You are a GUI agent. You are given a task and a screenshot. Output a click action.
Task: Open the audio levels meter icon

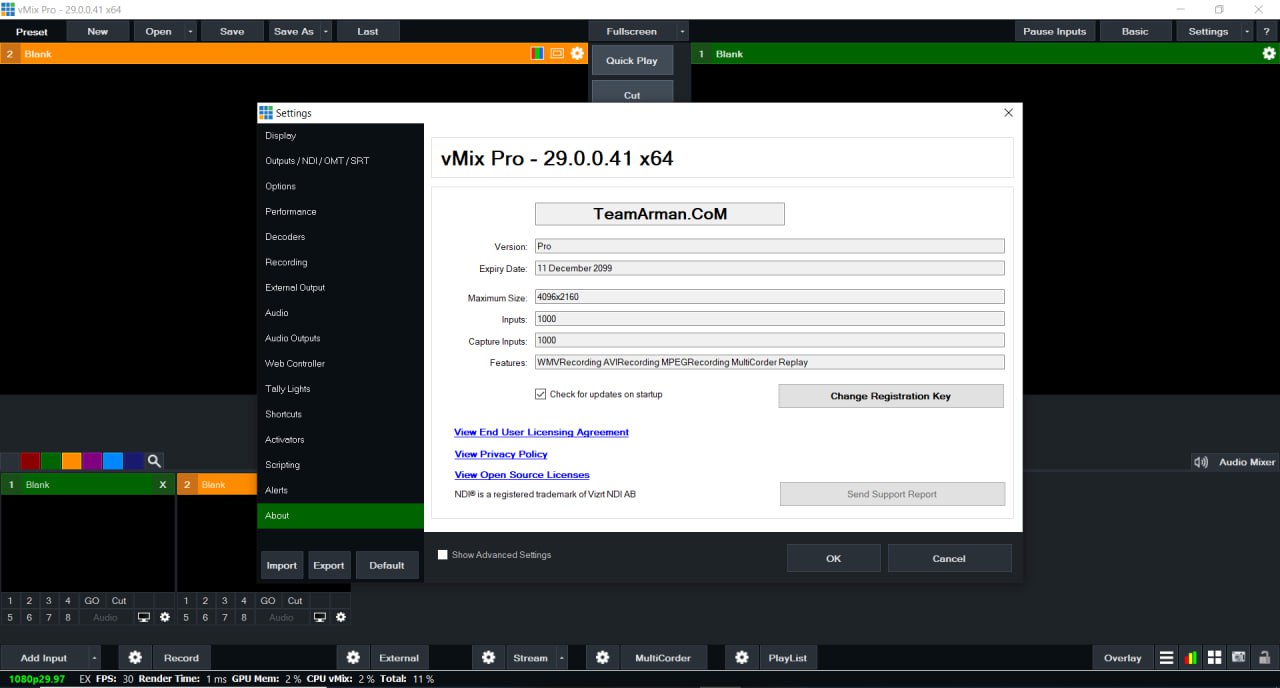(x=1190, y=657)
